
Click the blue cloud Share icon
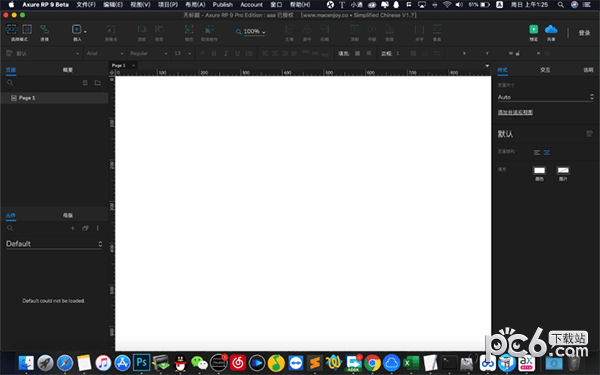point(551,29)
